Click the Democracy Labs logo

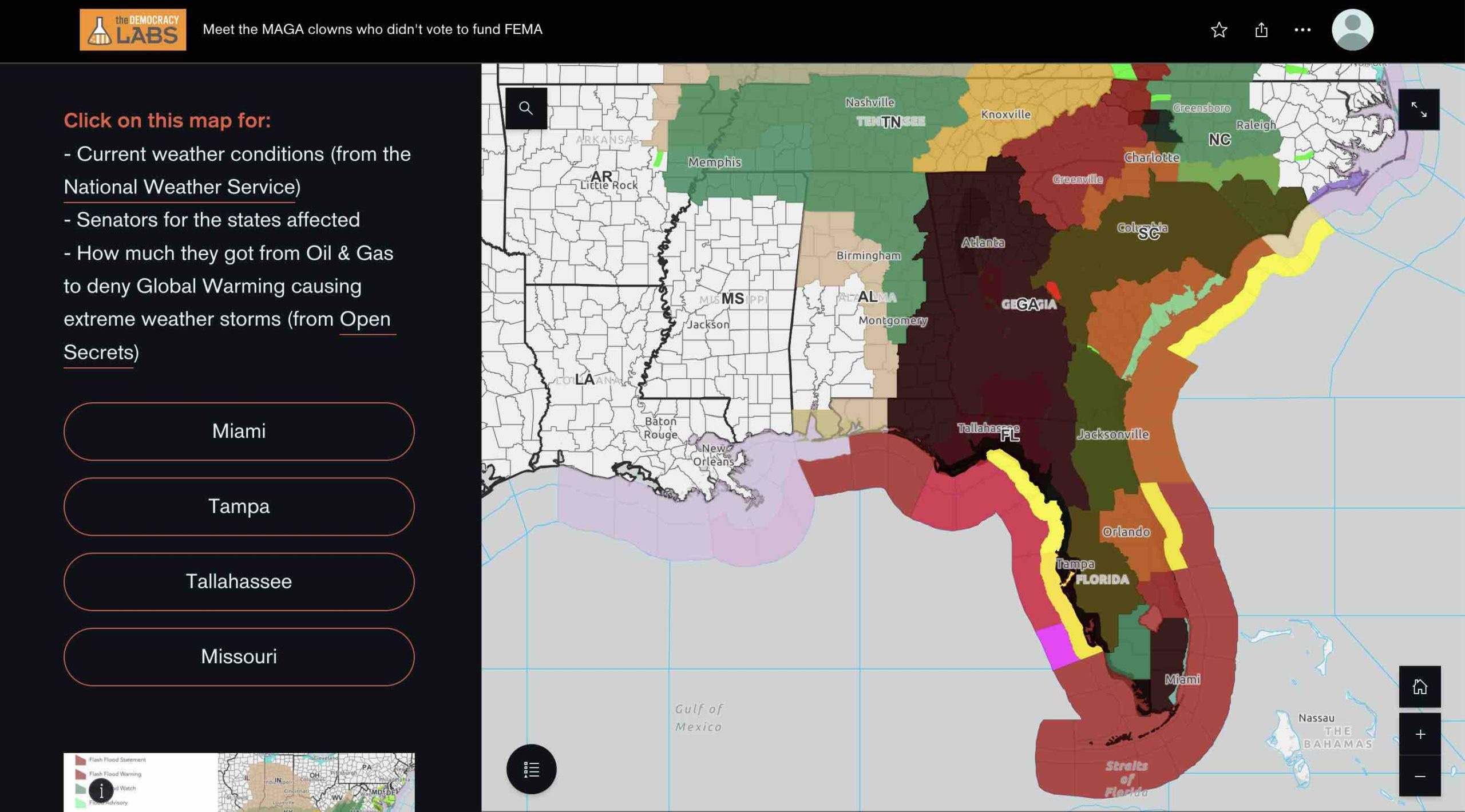pyautogui.click(x=133, y=30)
